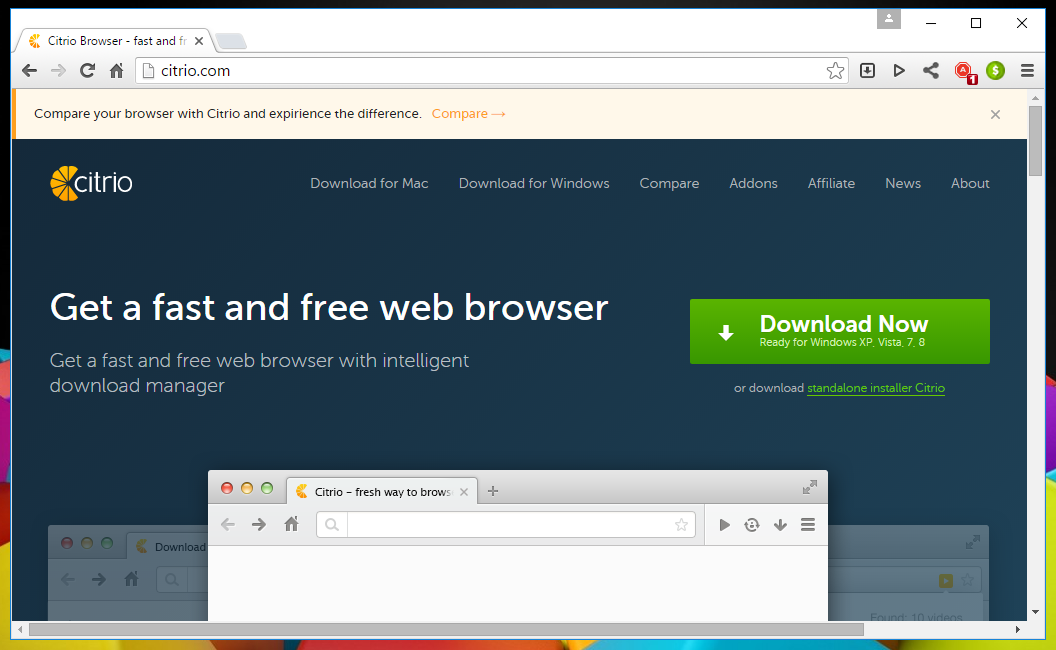Click the mockup browser menu icon

(808, 525)
